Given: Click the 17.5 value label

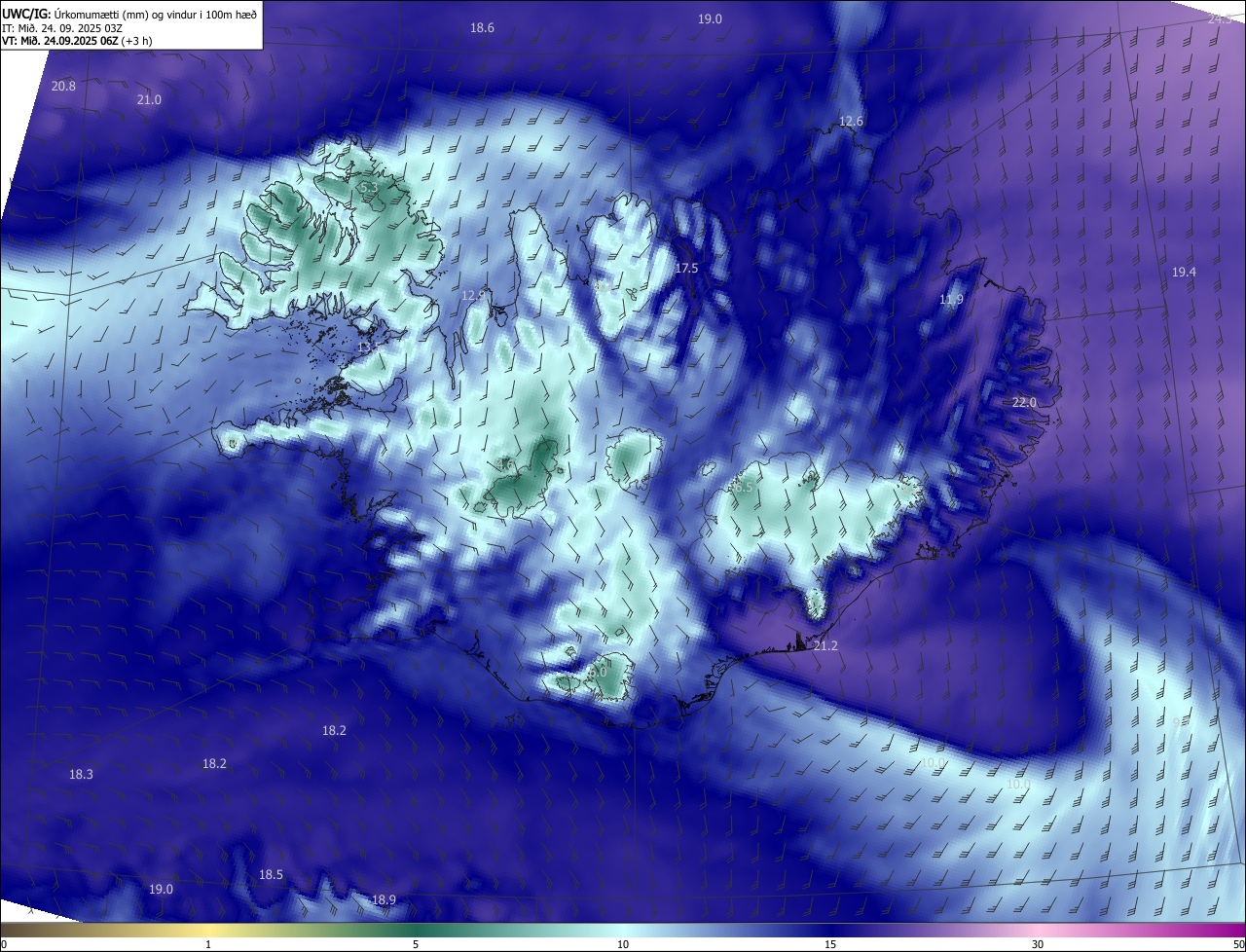Looking at the screenshot, I should [x=686, y=269].
